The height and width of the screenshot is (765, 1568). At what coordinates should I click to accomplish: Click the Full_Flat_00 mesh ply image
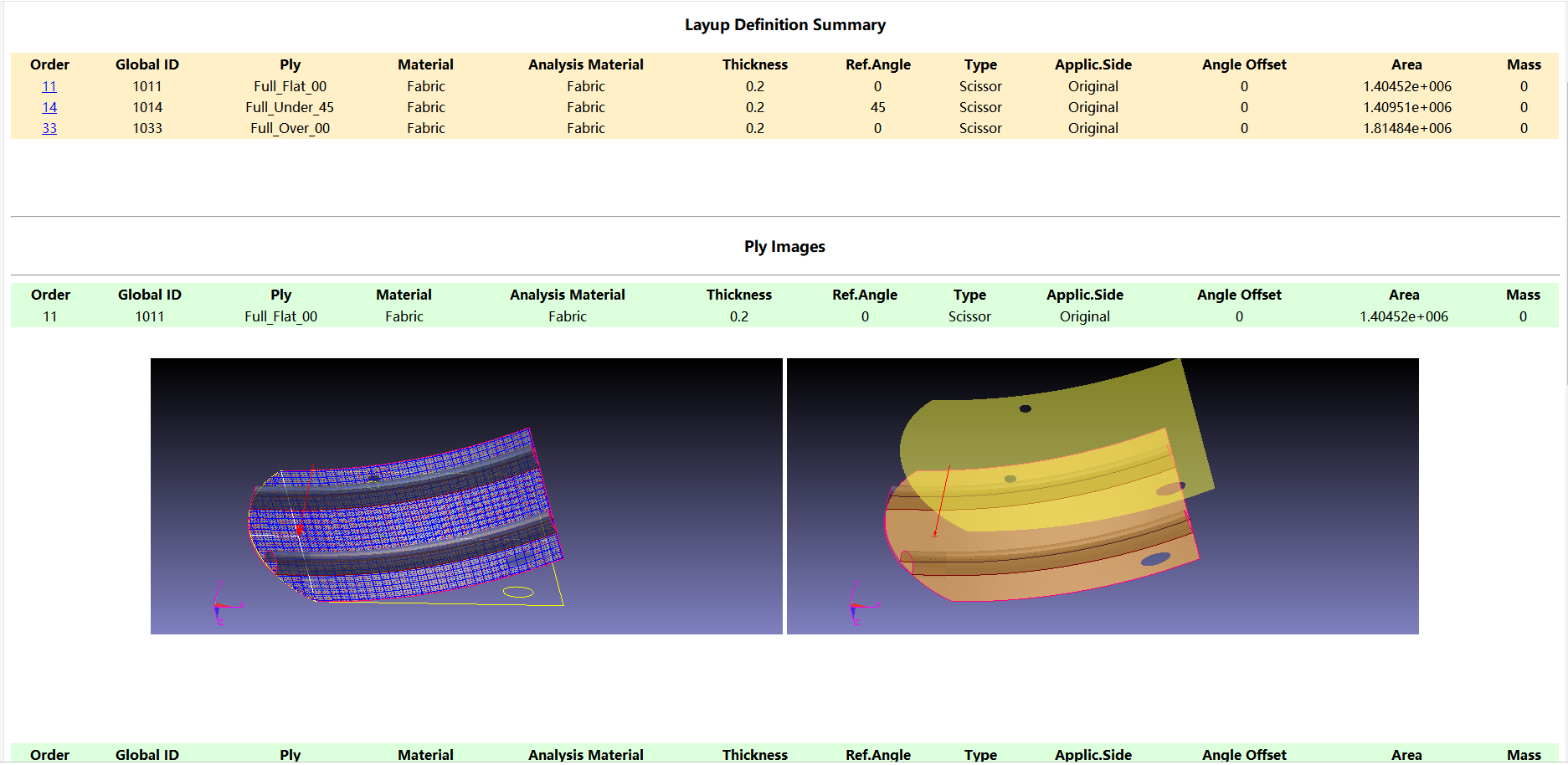point(466,496)
